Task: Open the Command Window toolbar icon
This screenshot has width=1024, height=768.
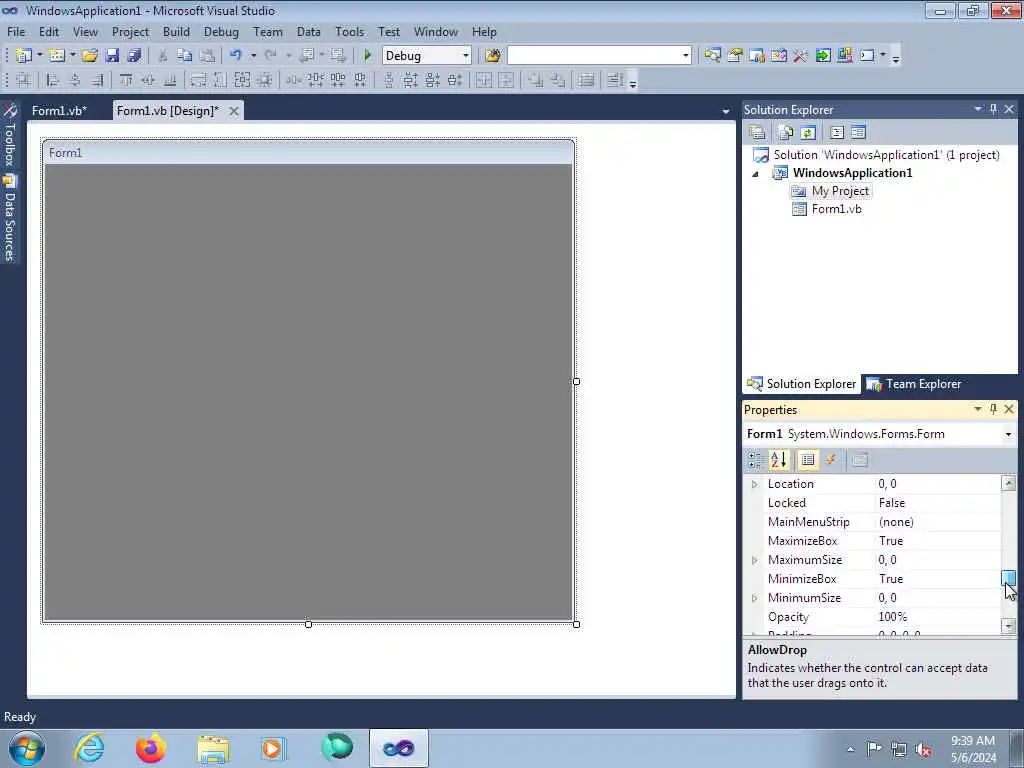Action: [867, 56]
